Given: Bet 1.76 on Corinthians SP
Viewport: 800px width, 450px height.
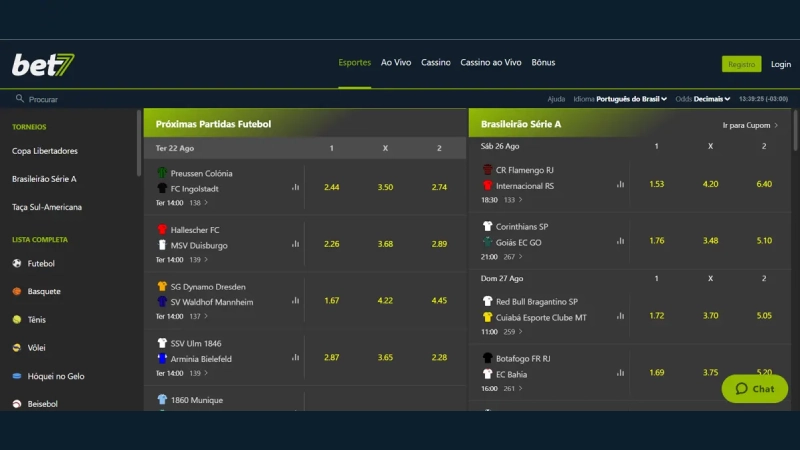Looking at the screenshot, I should coord(657,241).
